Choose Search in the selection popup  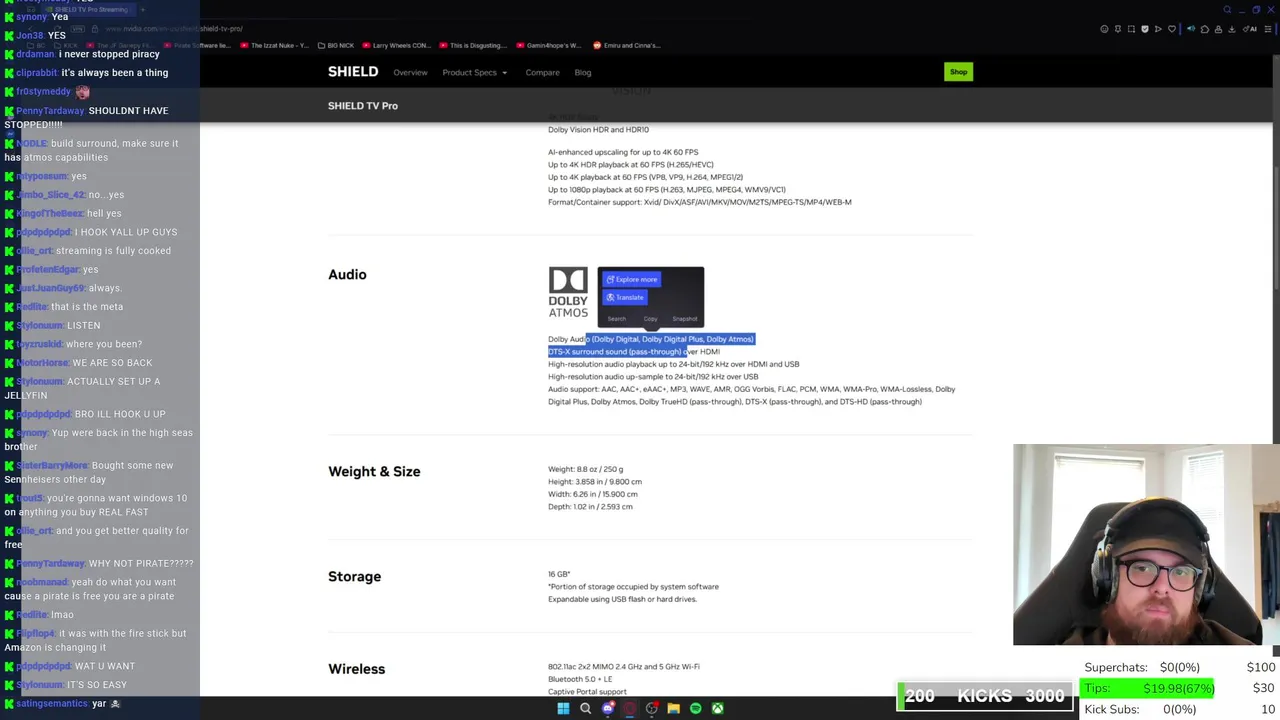click(617, 319)
